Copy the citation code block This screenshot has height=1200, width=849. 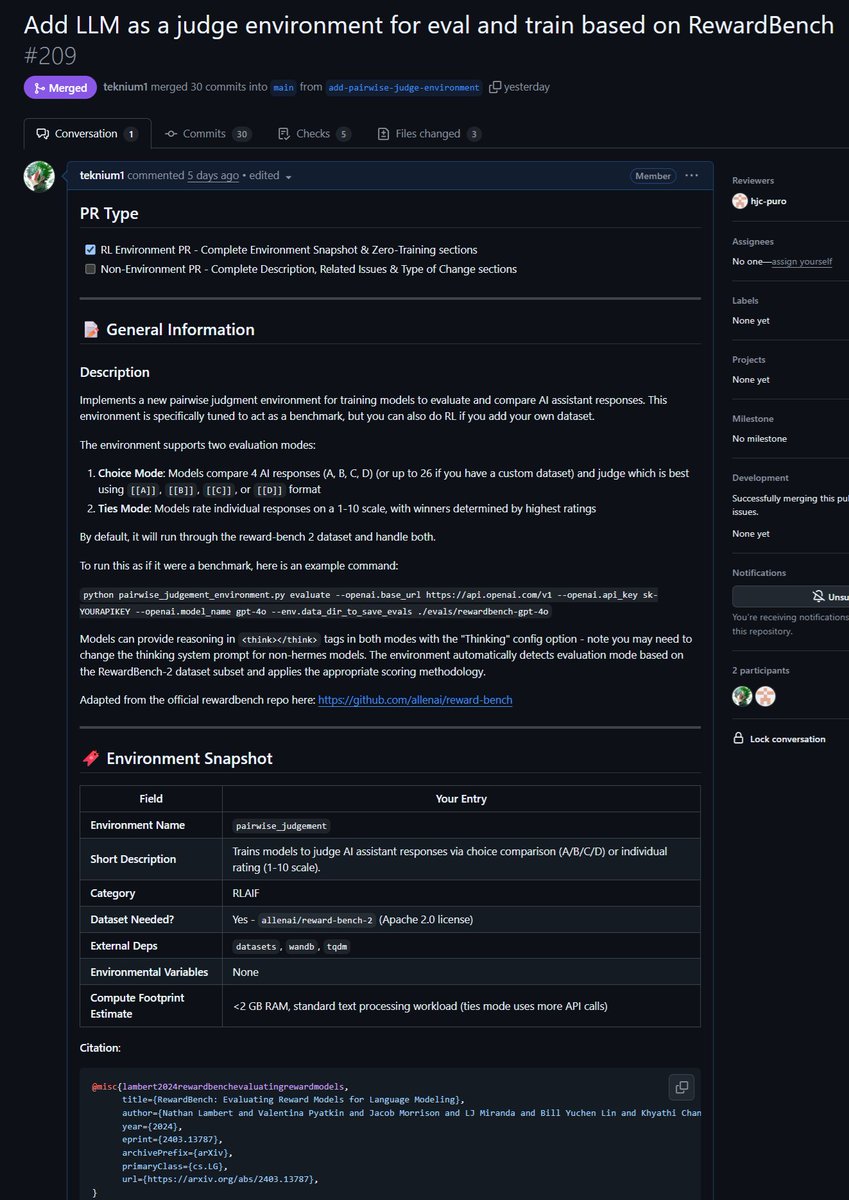click(681, 1086)
